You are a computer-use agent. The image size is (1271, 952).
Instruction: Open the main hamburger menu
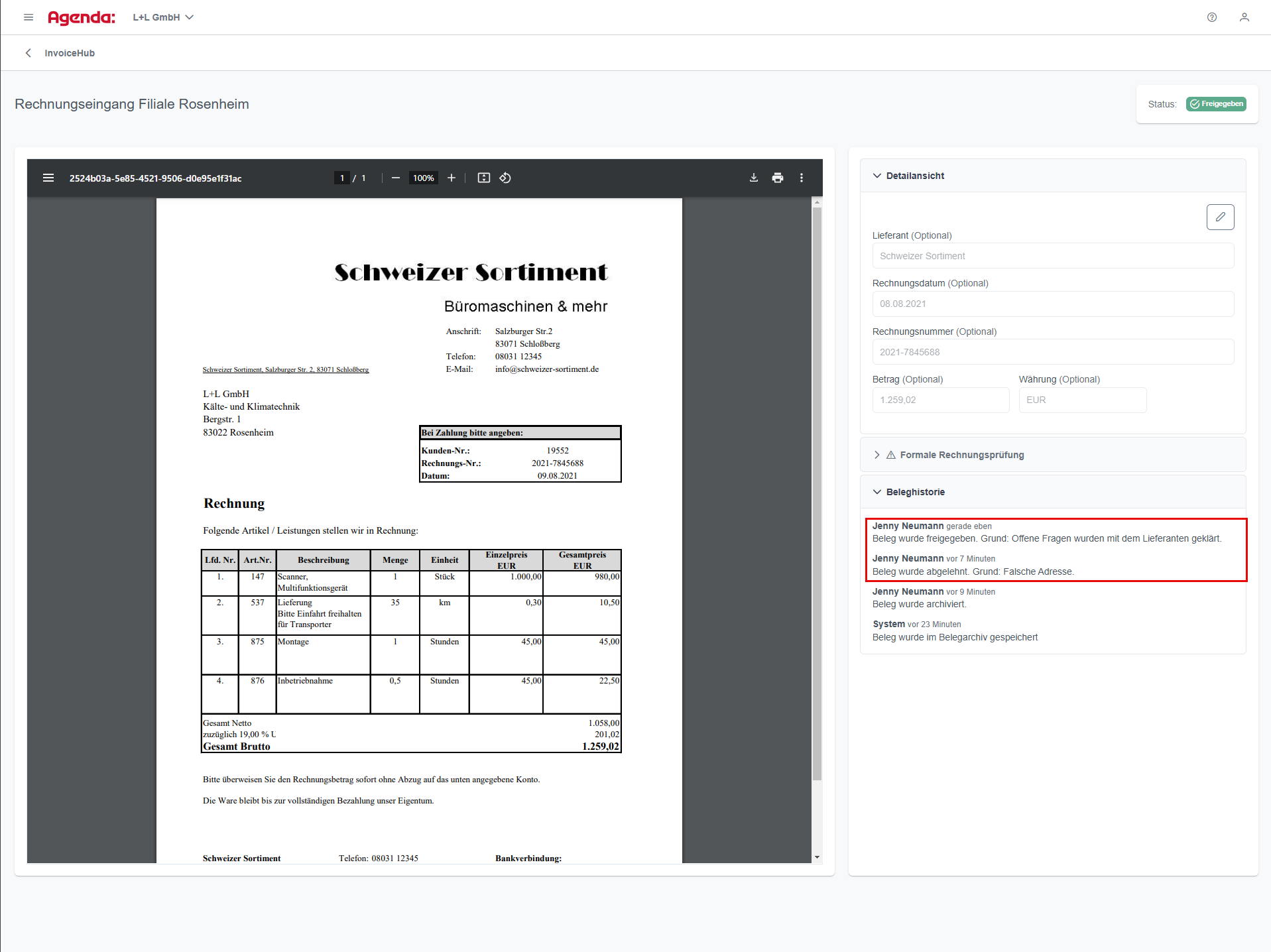click(29, 17)
